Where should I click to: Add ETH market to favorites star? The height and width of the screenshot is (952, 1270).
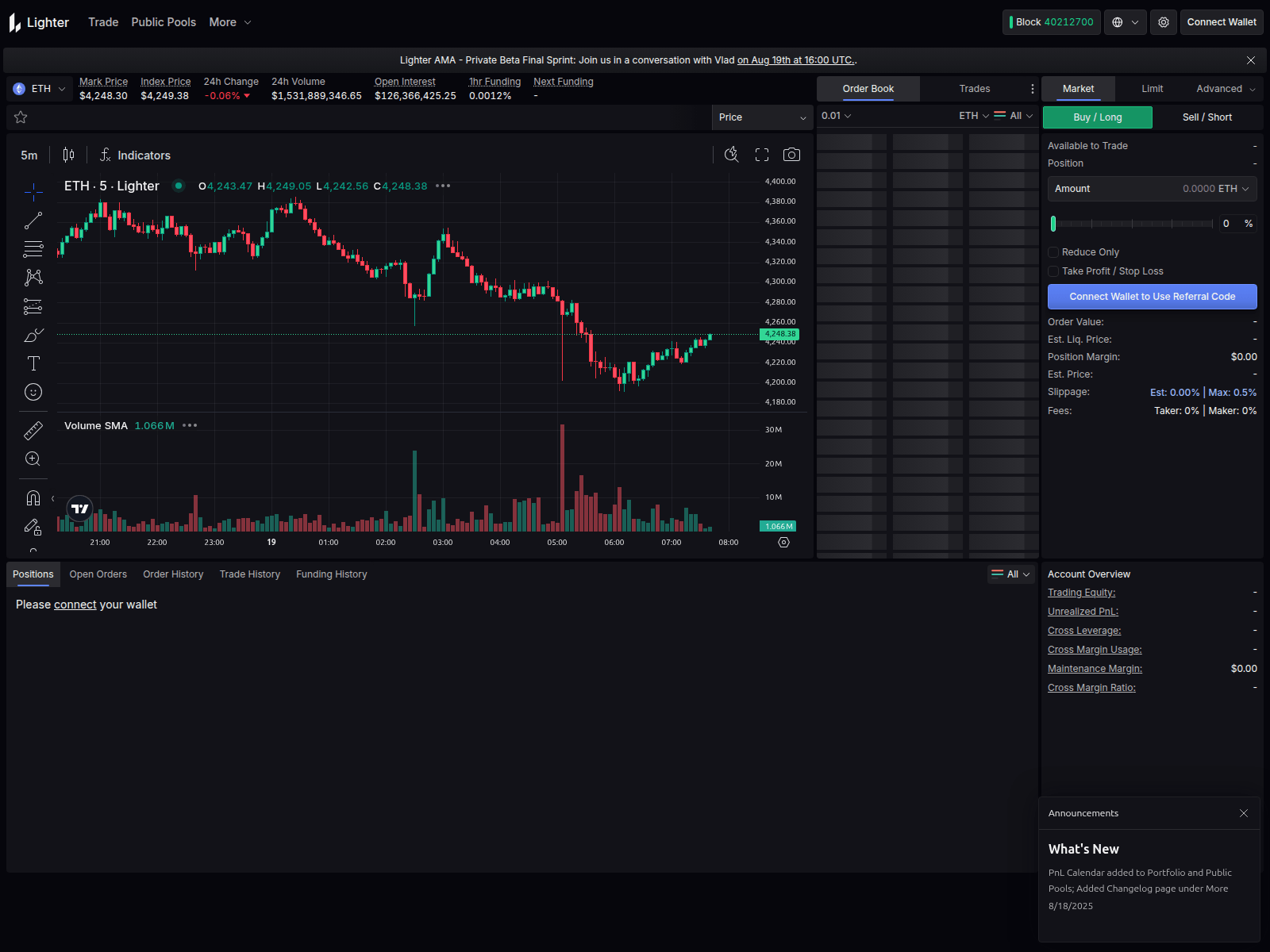(x=21, y=117)
